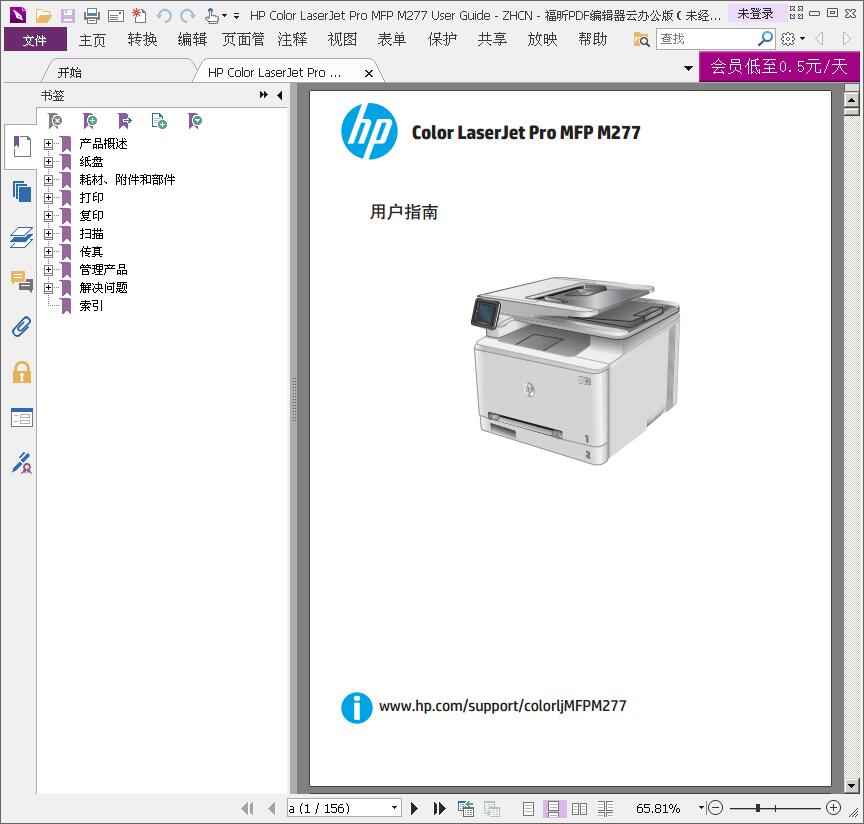
Task: Open the page number dropdown
Action: (x=395, y=808)
